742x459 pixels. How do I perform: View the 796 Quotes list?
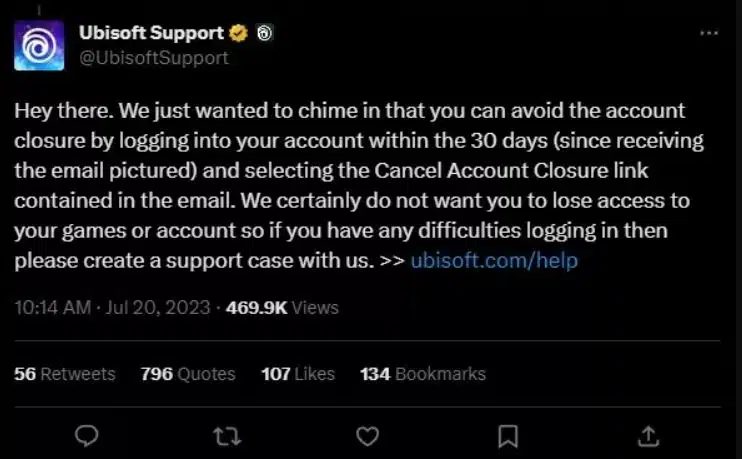188,374
